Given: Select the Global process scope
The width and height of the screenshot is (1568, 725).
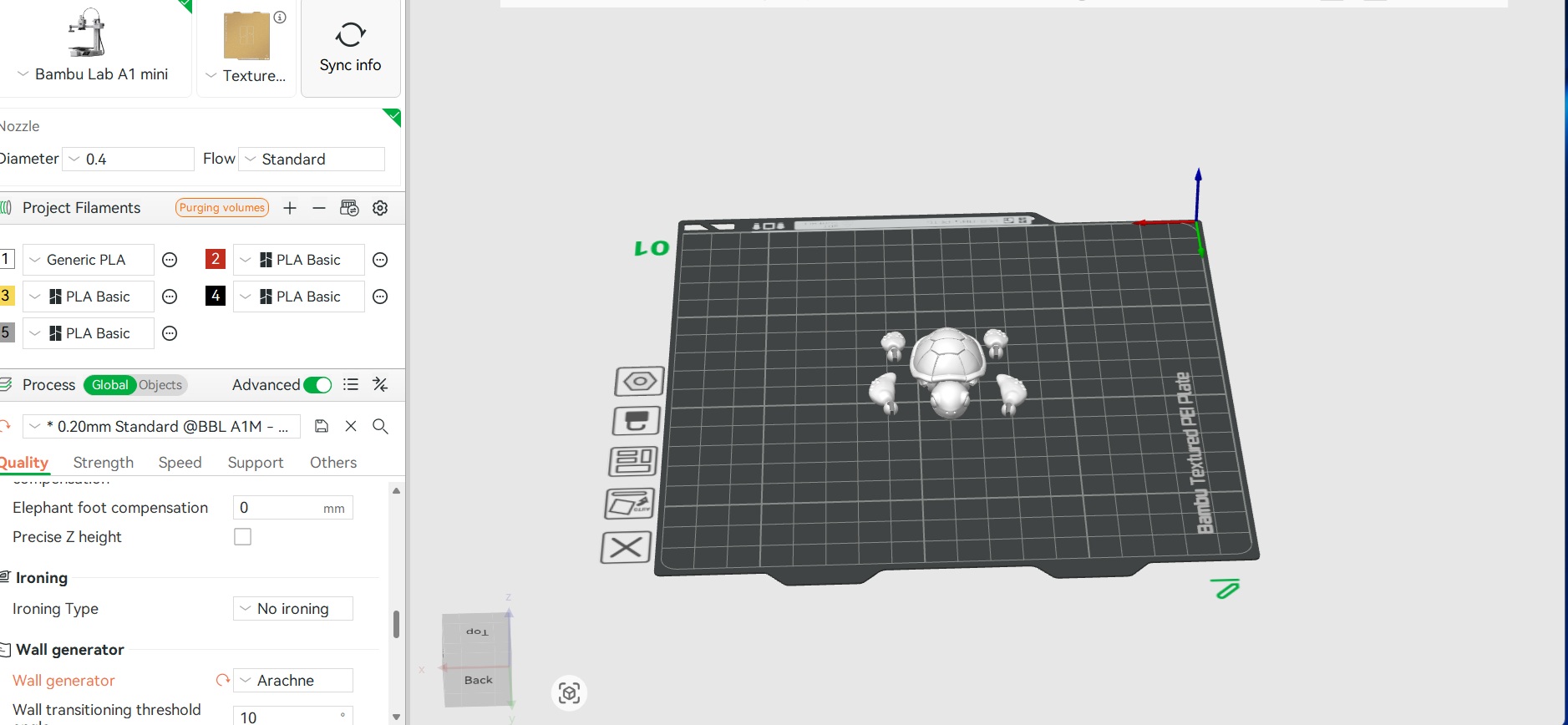Looking at the screenshot, I should point(109,385).
